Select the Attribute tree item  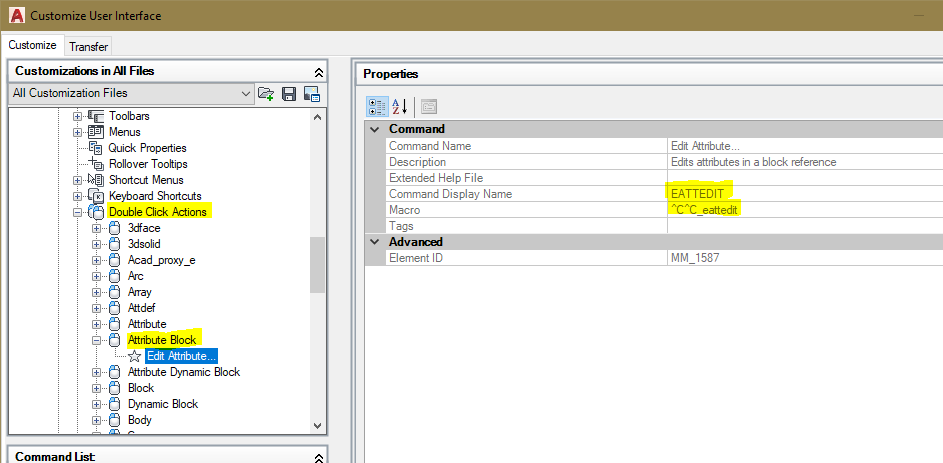(147, 323)
